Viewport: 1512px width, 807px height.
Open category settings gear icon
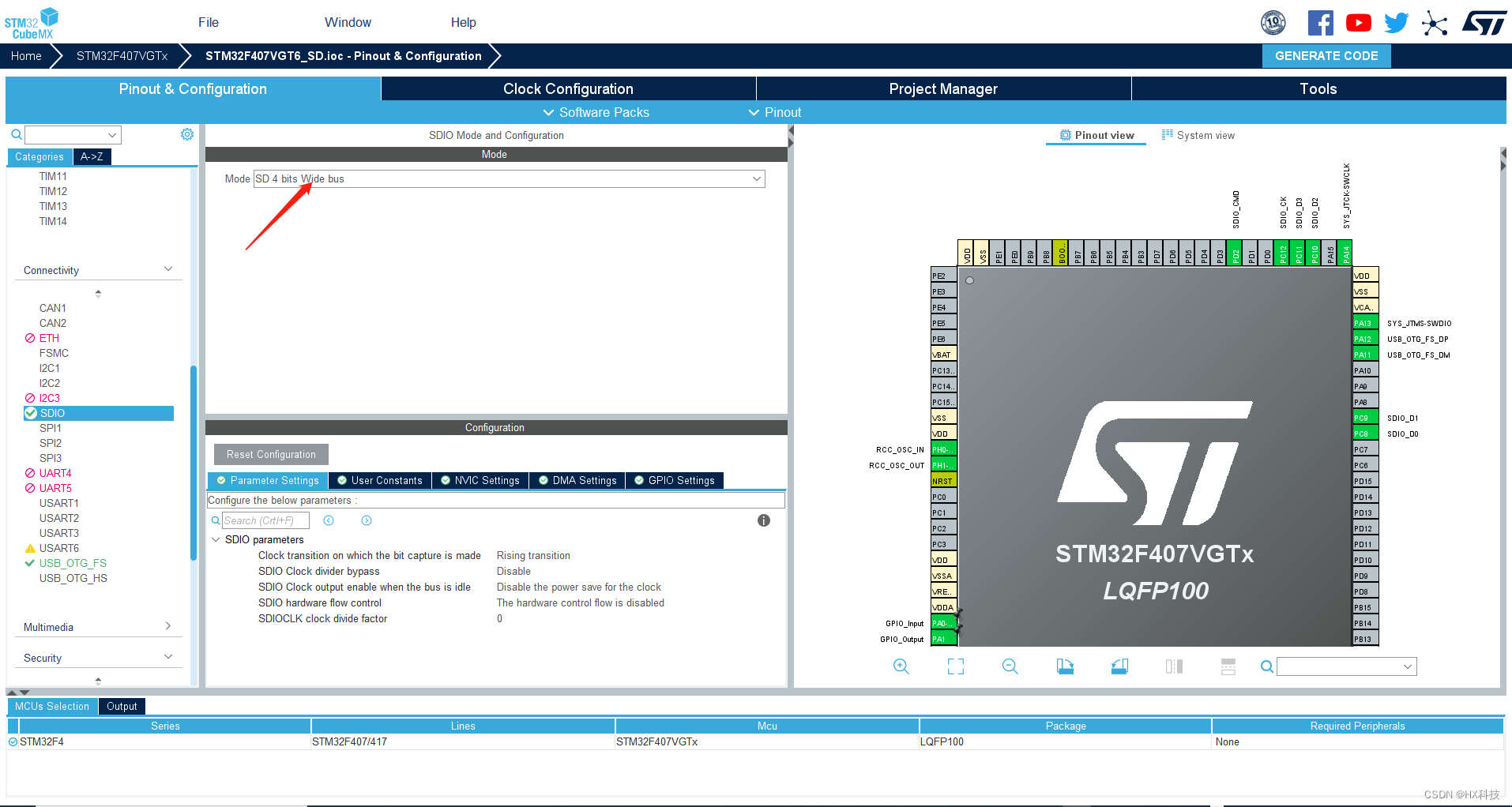point(187,134)
